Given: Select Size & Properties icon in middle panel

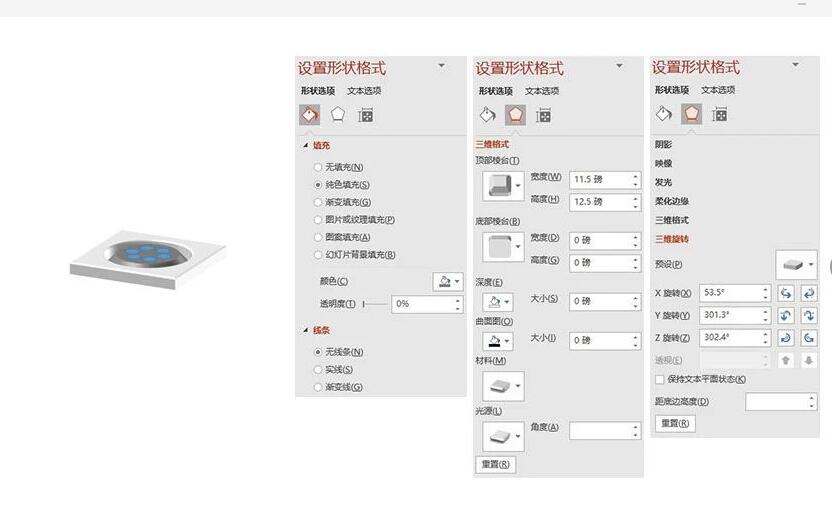Looking at the screenshot, I should [x=543, y=115].
